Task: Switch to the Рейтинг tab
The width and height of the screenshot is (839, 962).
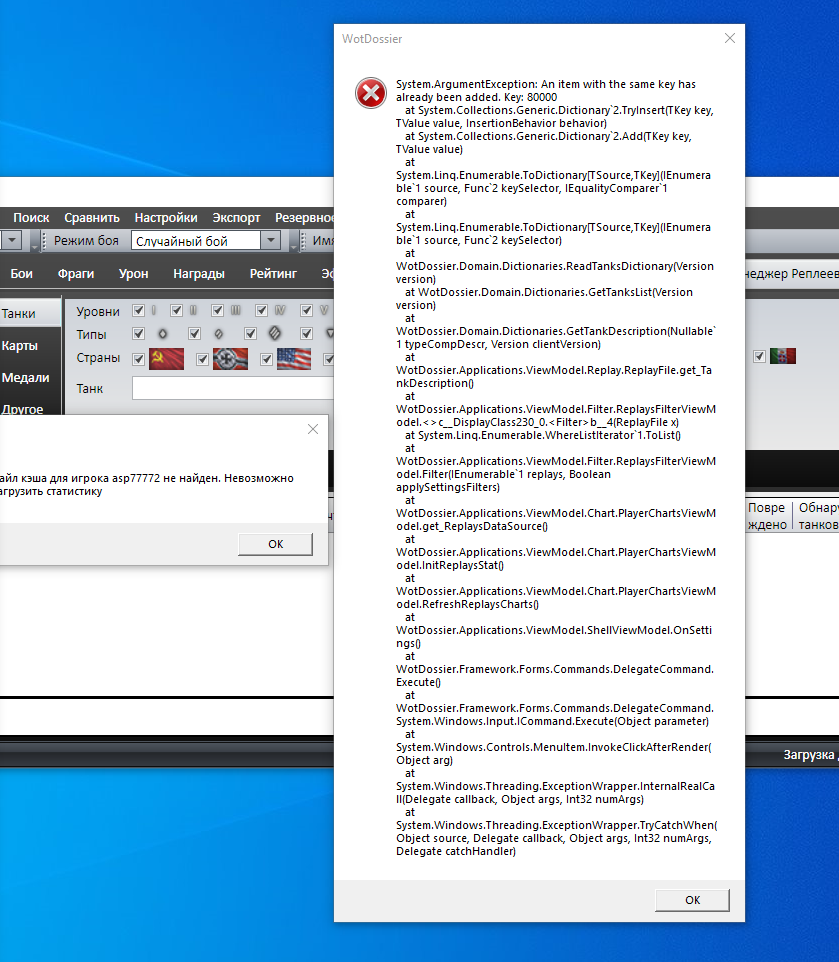Action: tap(273, 274)
